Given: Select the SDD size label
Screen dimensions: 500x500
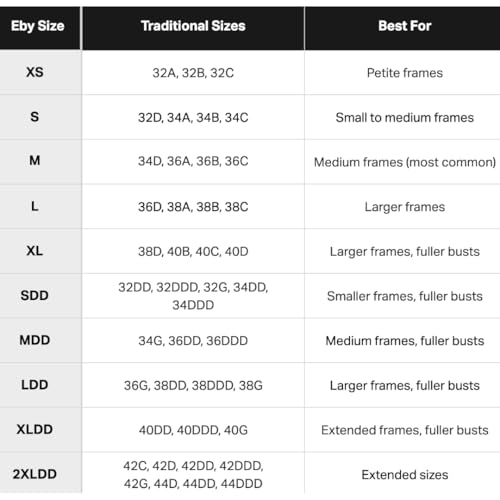Looking at the screenshot, I should (x=35, y=295).
